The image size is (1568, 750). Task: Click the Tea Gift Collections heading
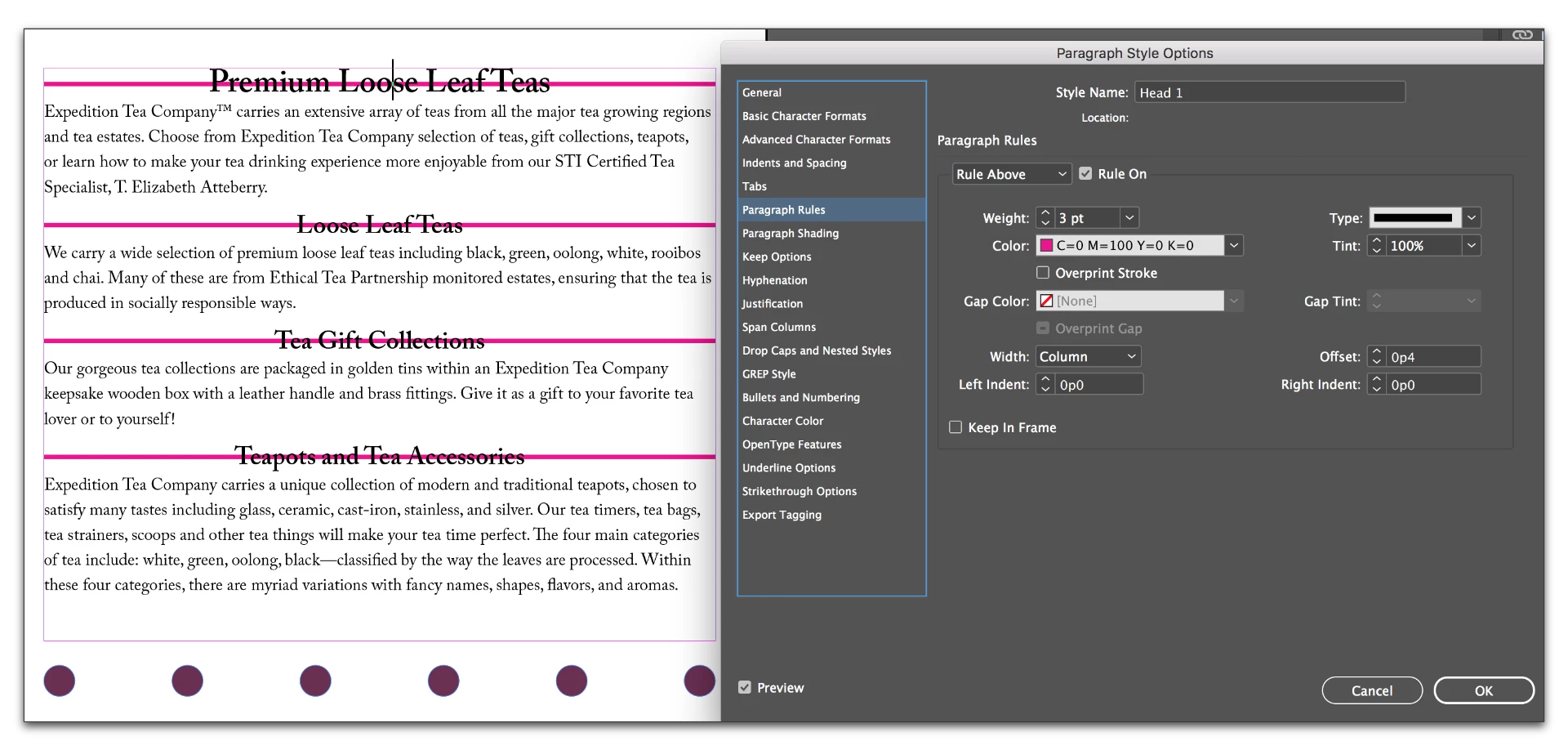tap(380, 340)
